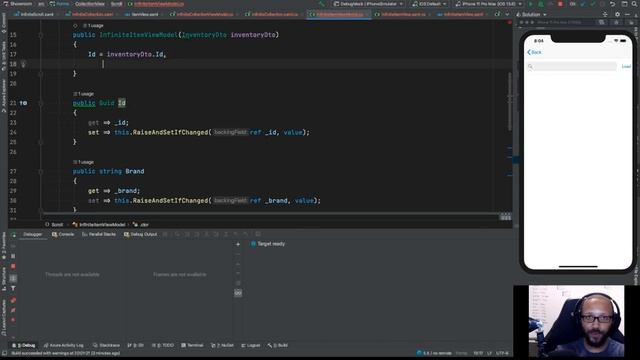640x360 pixels.
Task: Click the tool window toggle icon at bottom-left corner
Action: [x=4, y=353]
